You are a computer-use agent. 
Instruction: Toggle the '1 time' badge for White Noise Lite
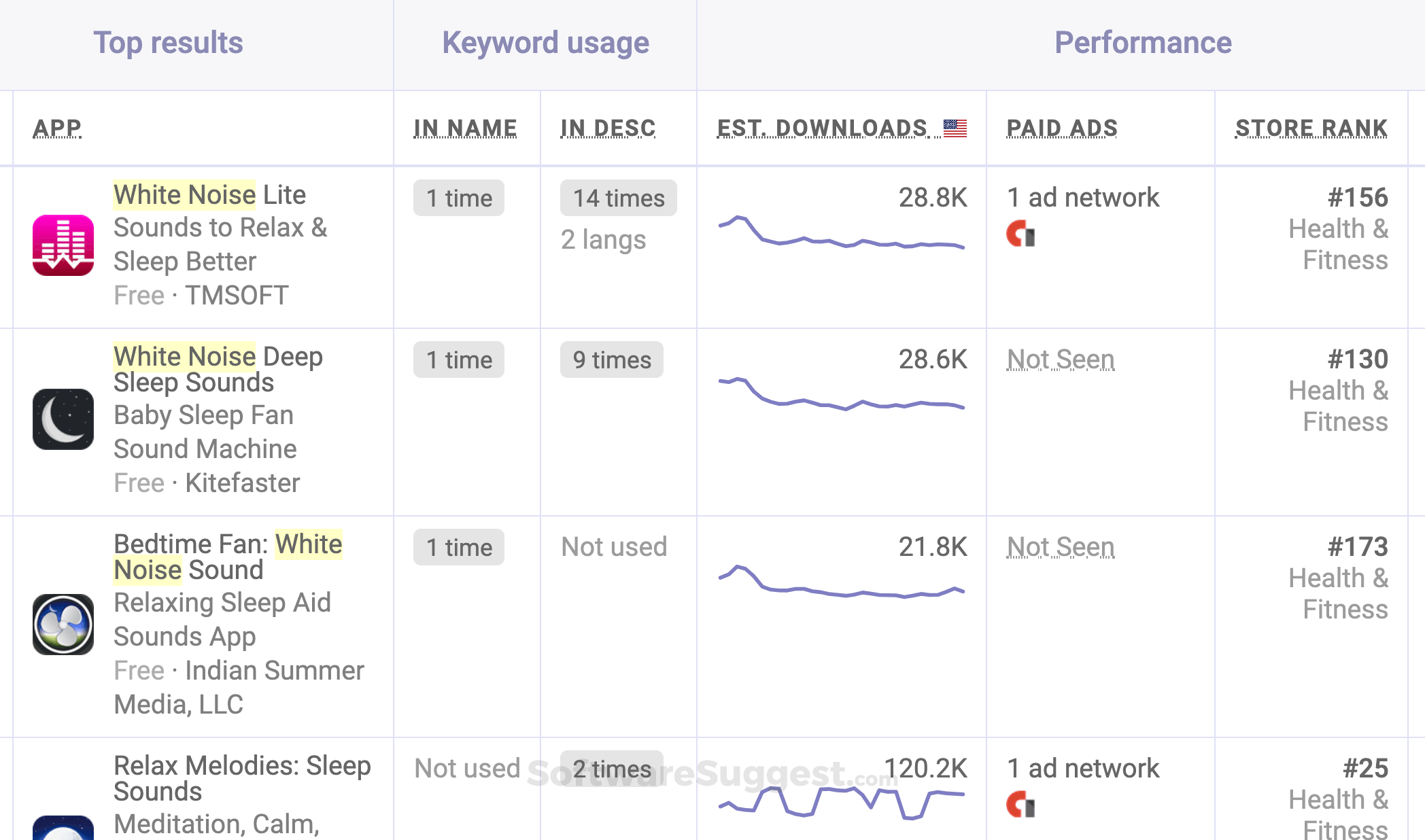(x=459, y=198)
